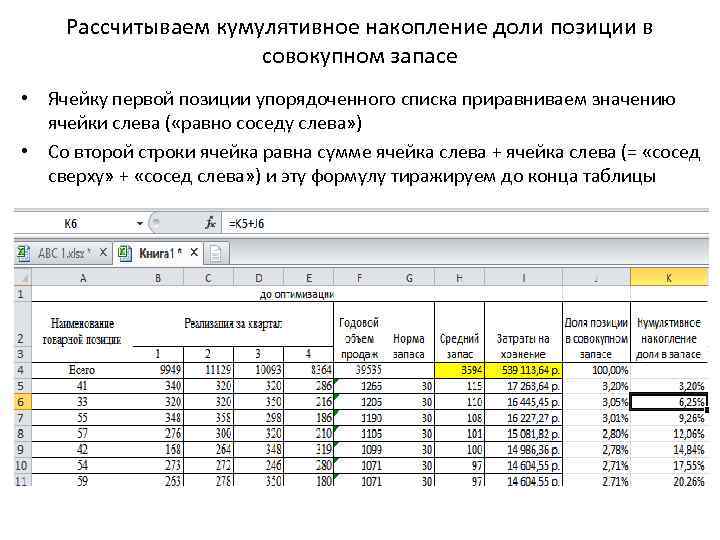Screen dimensions: 720x540
Task: Click the Excel icon on ABC 1.xlsx tab
Action: [24, 253]
